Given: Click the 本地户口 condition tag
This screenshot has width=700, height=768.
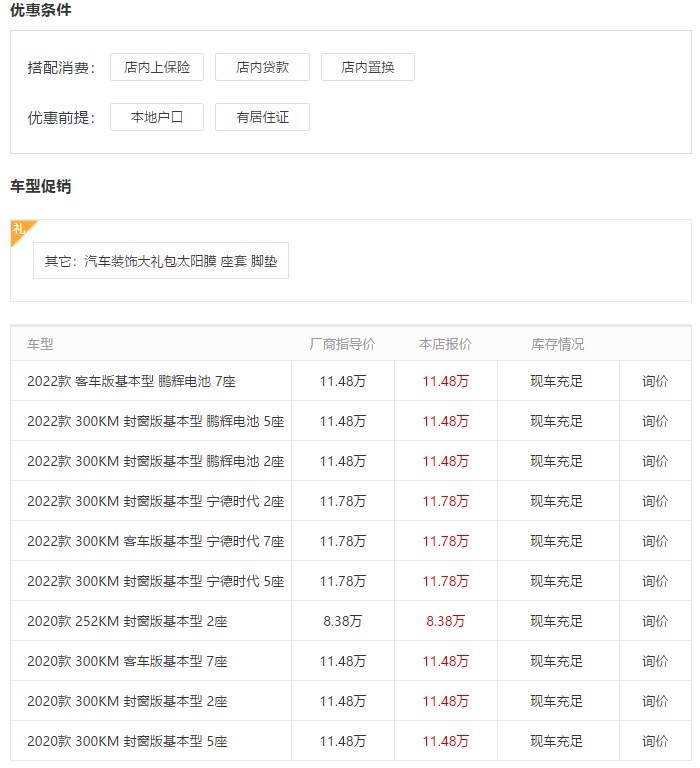Looking at the screenshot, I should (x=157, y=117).
